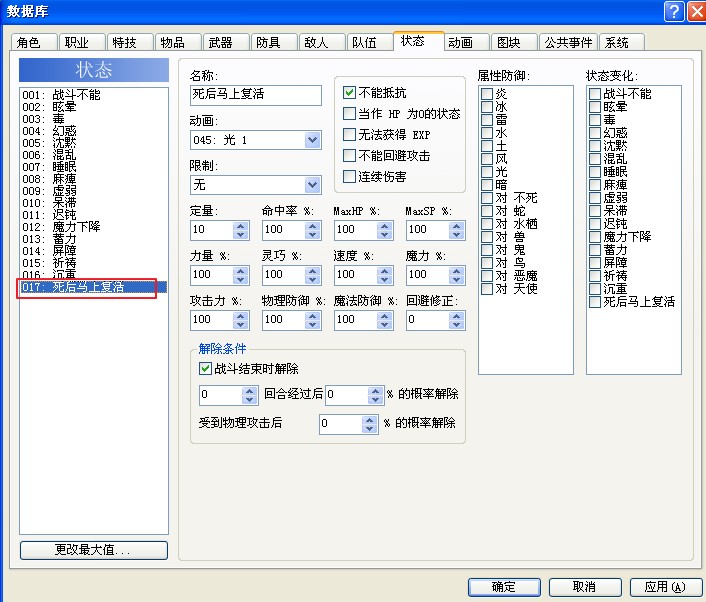Switch to the 系统 tab
This screenshot has width=706, height=602.
pyautogui.click(x=622, y=42)
